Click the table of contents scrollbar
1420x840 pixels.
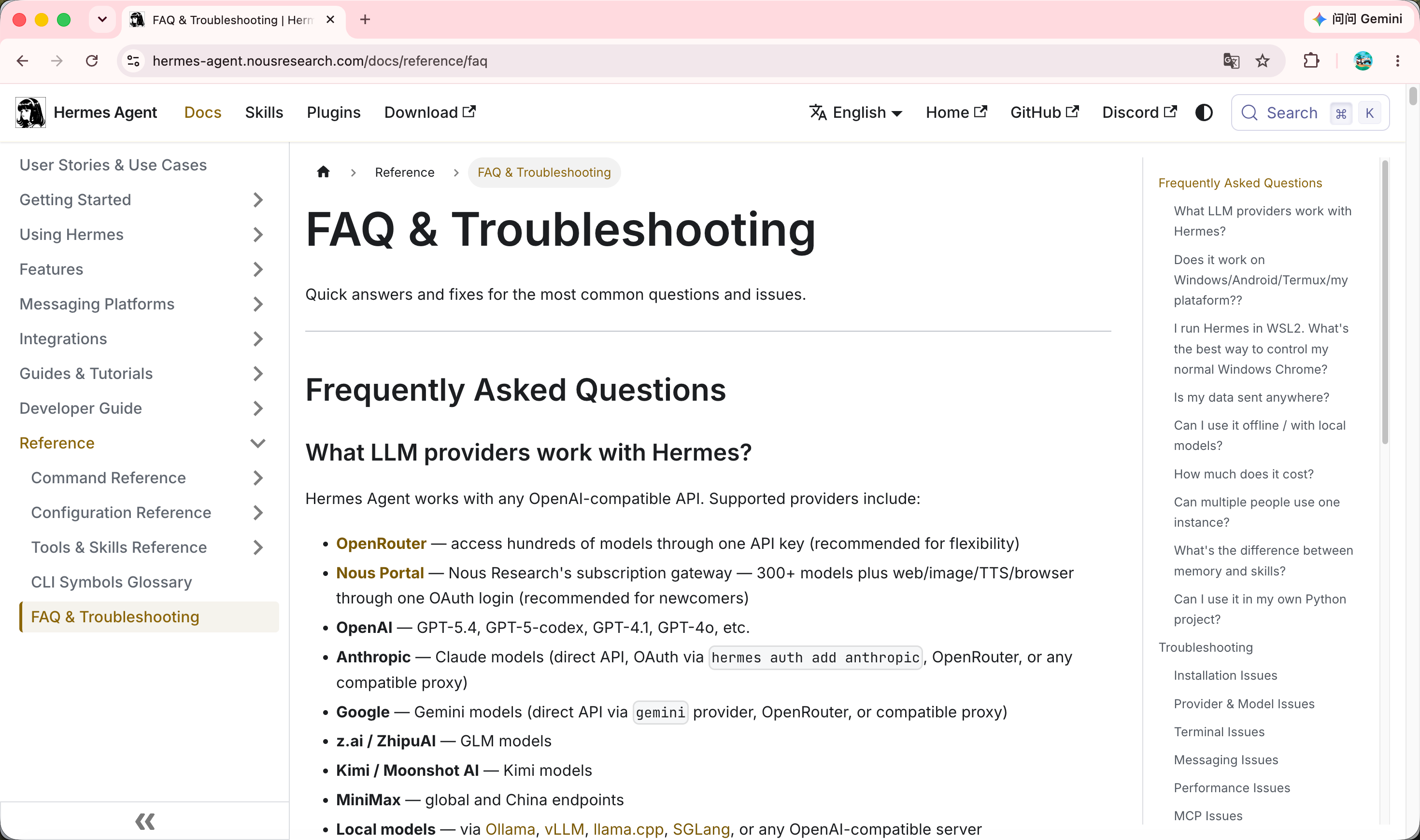click(1385, 302)
